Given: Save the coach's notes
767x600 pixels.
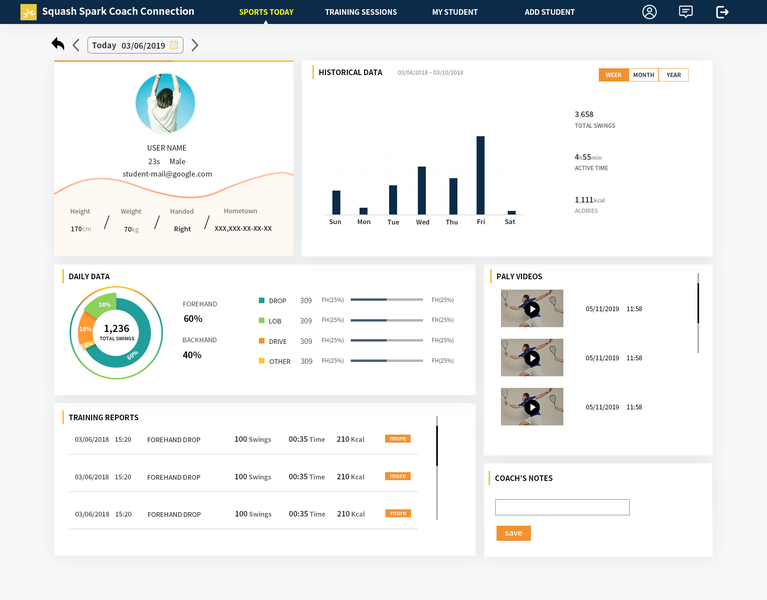Looking at the screenshot, I should click(x=513, y=533).
